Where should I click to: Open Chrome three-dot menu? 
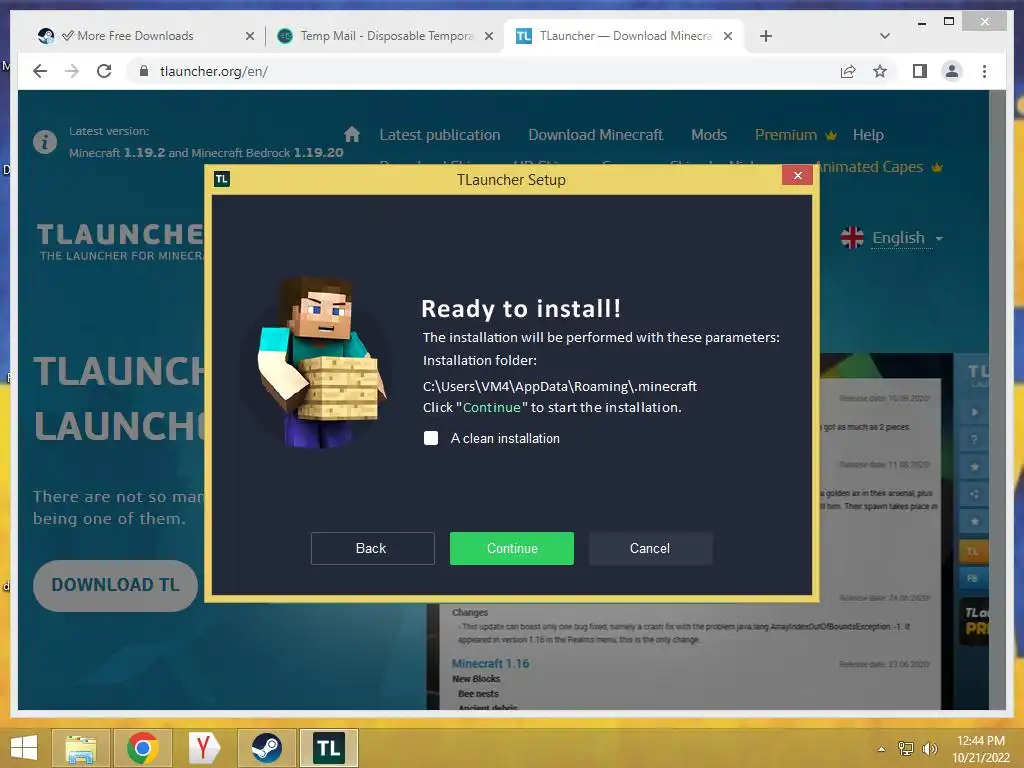pyautogui.click(x=984, y=71)
